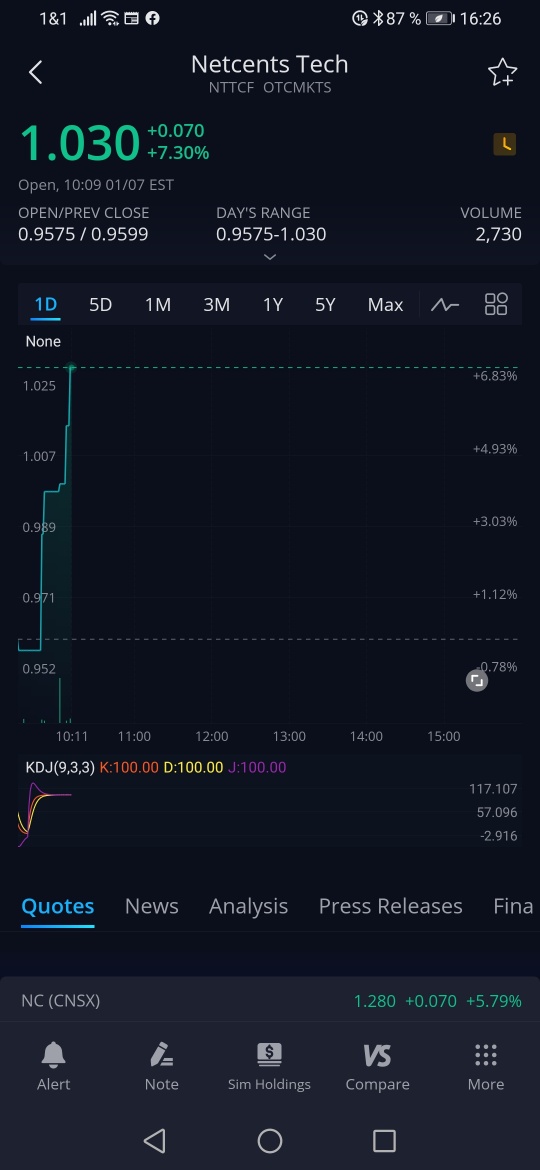Tap the Android home button

(x=270, y=1140)
